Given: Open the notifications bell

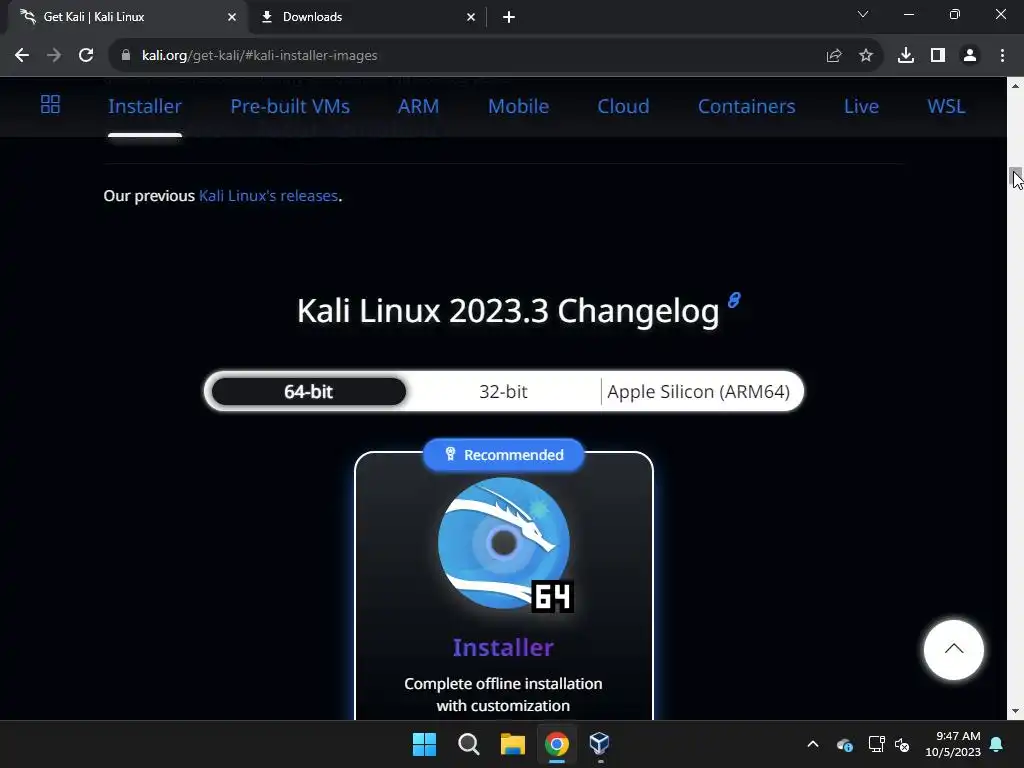Looking at the screenshot, I should 997,744.
